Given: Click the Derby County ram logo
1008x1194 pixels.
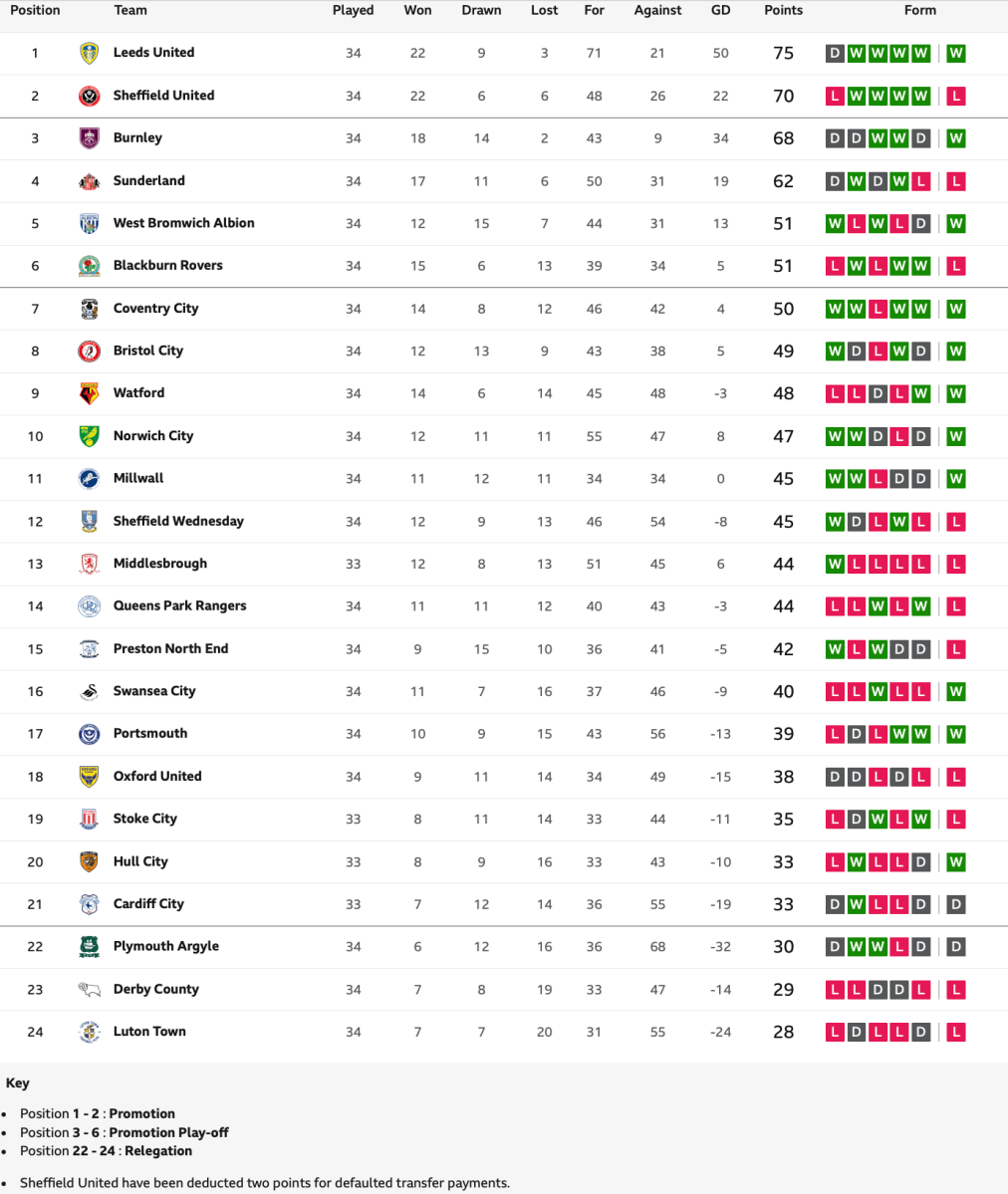Looking at the screenshot, I should coord(90,989).
